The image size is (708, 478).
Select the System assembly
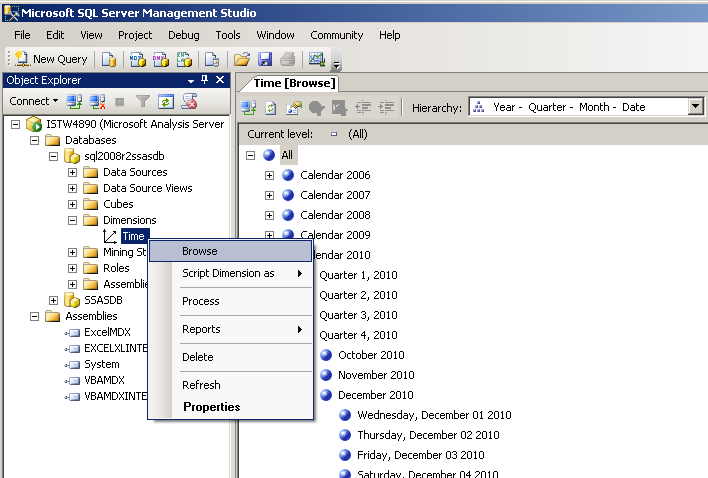[x=102, y=364]
